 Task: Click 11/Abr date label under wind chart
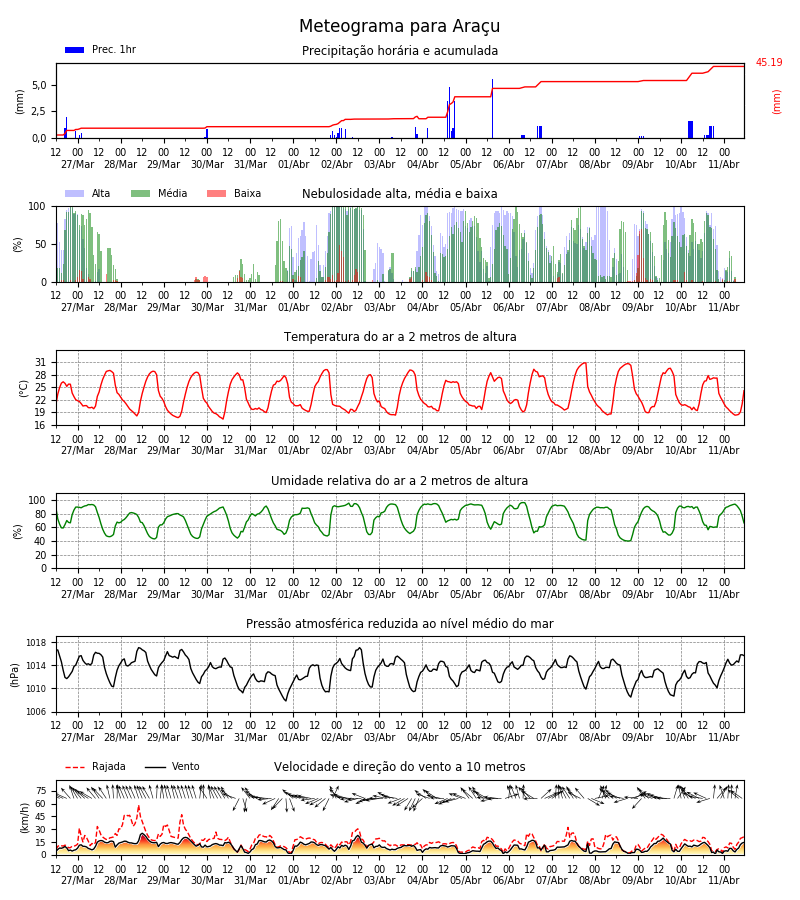click(724, 880)
